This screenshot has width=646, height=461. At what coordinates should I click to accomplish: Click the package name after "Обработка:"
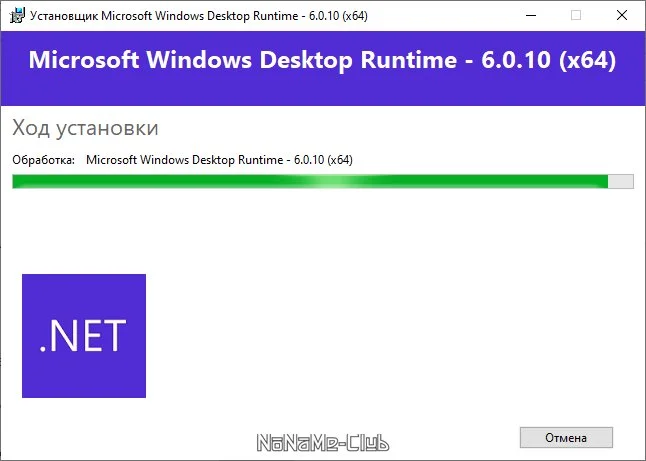[219, 160]
